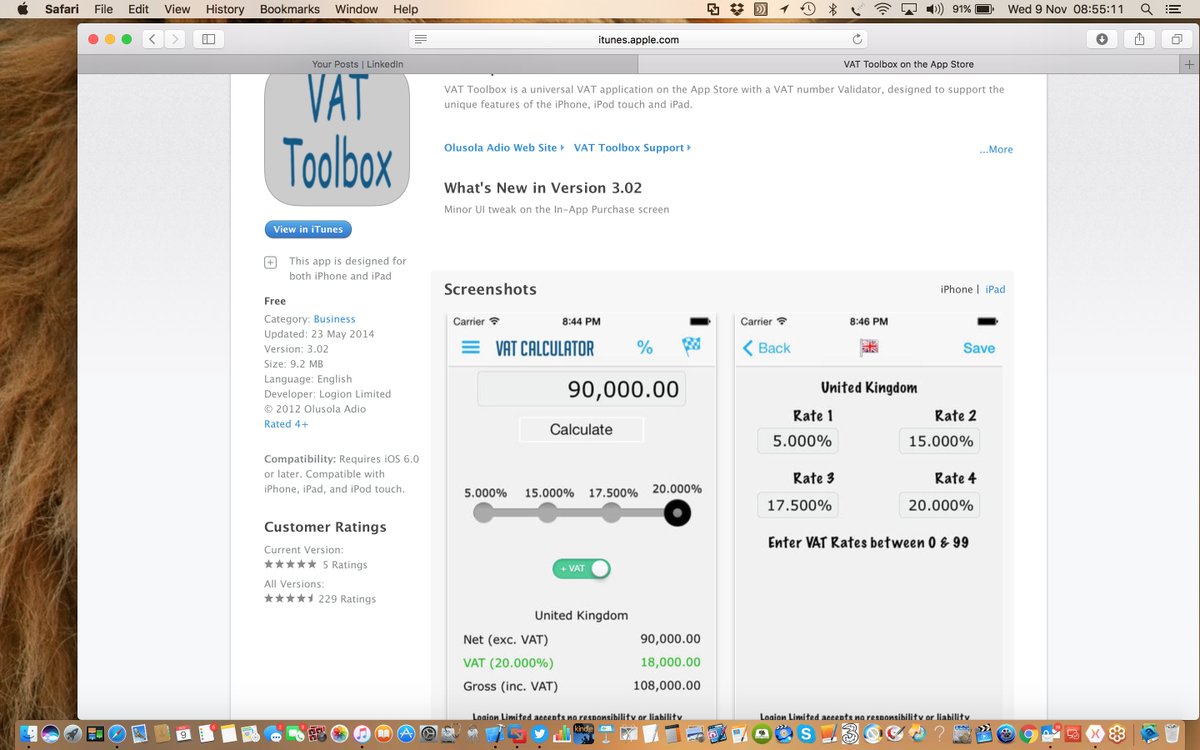Image resolution: width=1200 pixels, height=750 pixels.
Task: Click the UK flag icon in rates screenshot
Action: pos(868,347)
